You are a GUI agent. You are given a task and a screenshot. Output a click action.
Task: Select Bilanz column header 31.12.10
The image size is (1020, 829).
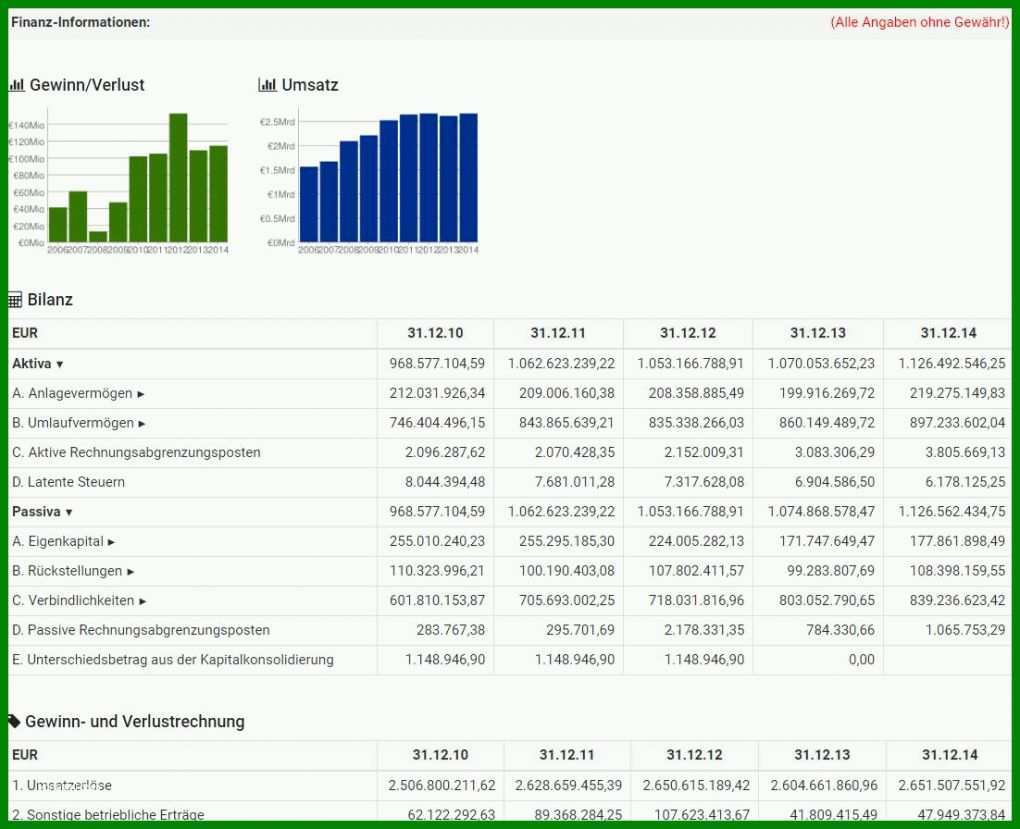(x=435, y=333)
